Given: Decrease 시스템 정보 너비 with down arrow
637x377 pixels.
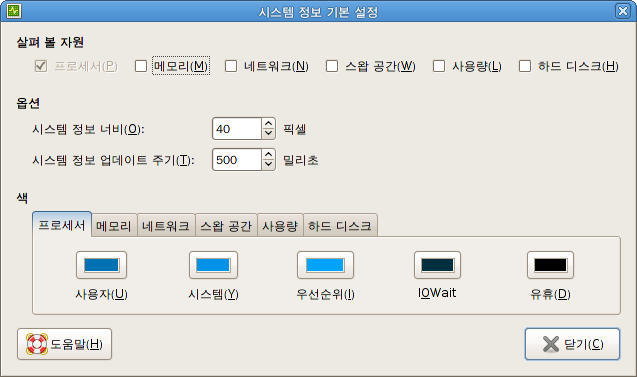Looking at the screenshot, I should 269,134.
